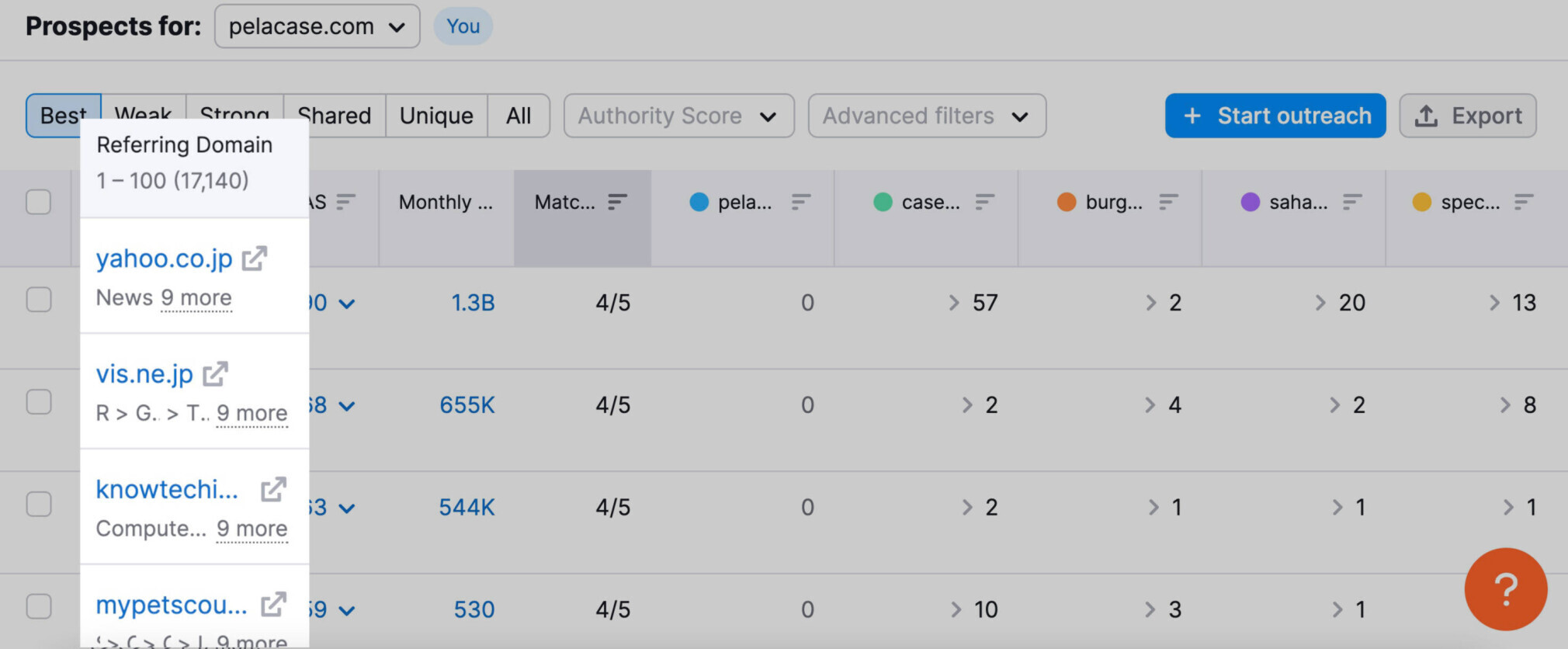Open the Advanced filters dropdown
1568x649 pixels.
[x=927, y=116]
